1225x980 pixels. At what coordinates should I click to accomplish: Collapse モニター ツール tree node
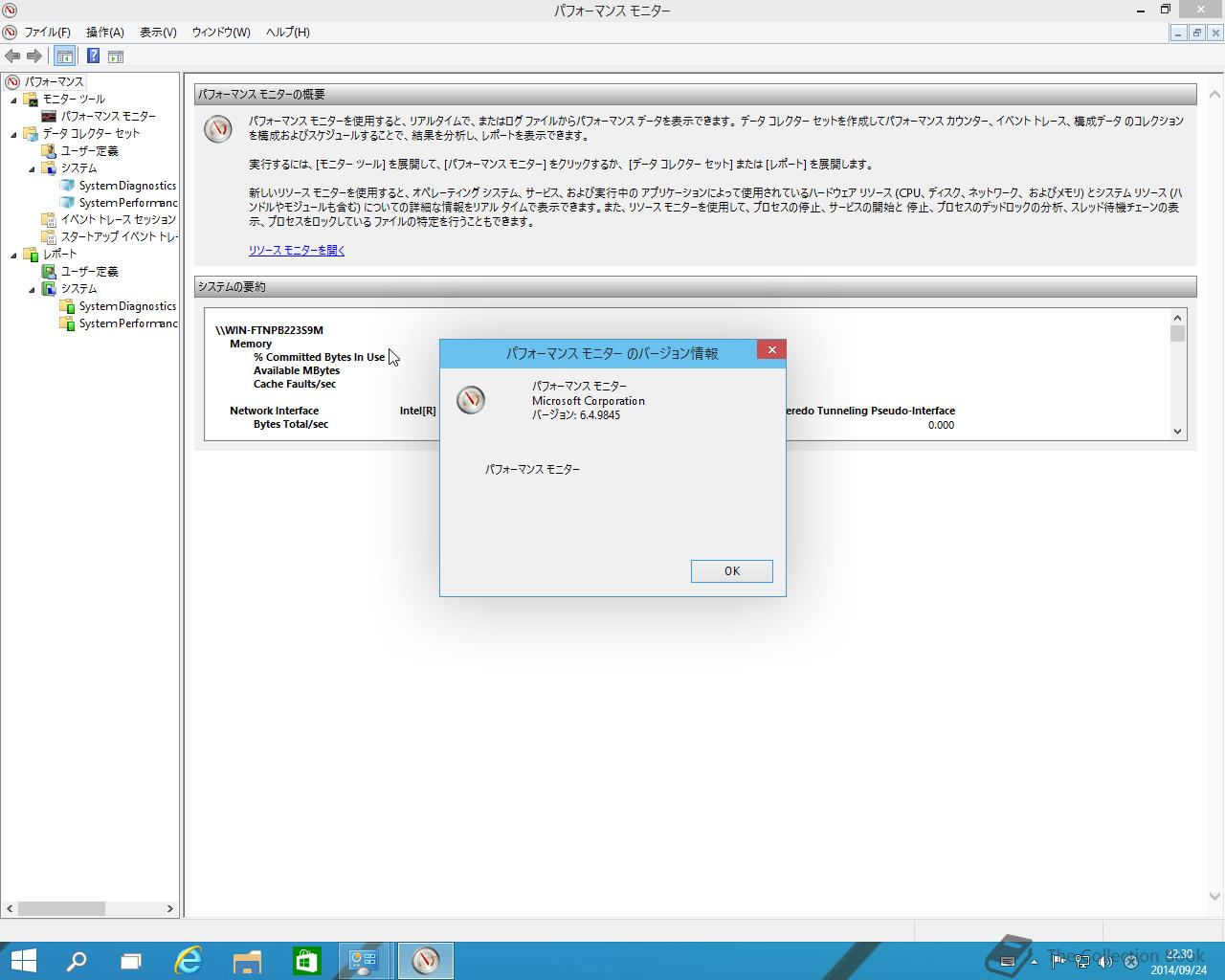(13, 100)
